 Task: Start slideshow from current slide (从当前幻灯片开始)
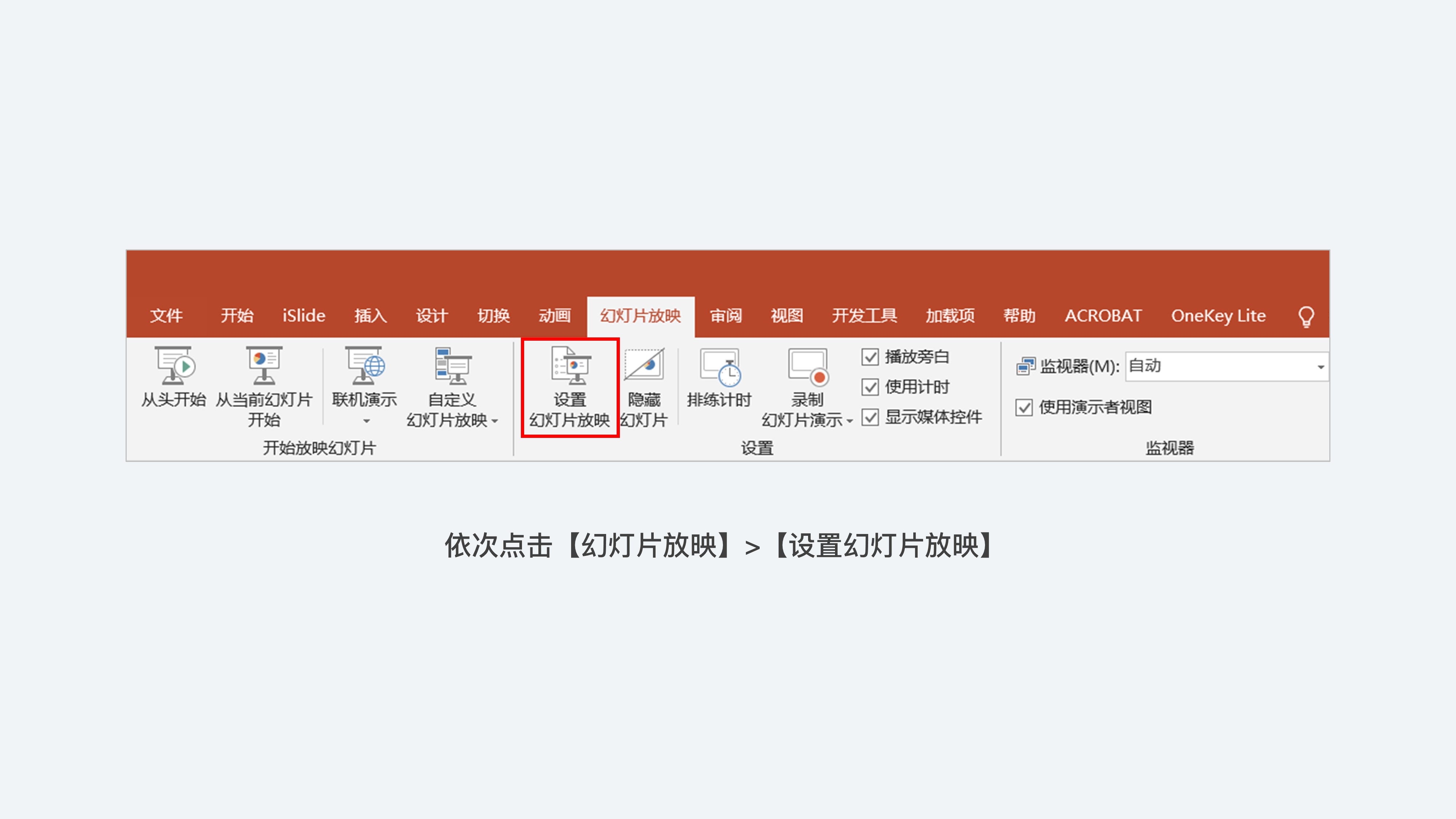click(264, 387)
